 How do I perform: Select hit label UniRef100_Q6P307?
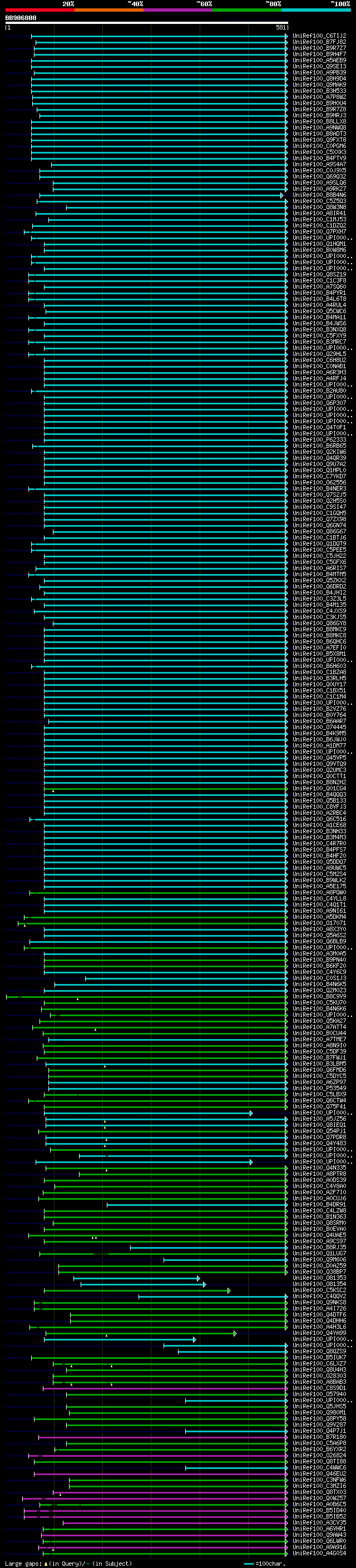coord(319,403)
